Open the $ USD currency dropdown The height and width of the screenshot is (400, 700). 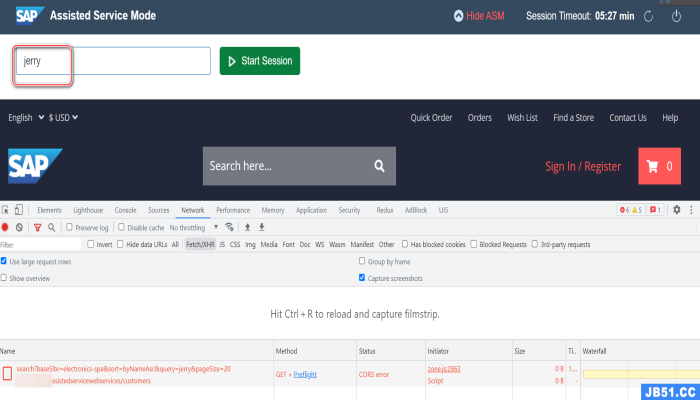[63, 117]
